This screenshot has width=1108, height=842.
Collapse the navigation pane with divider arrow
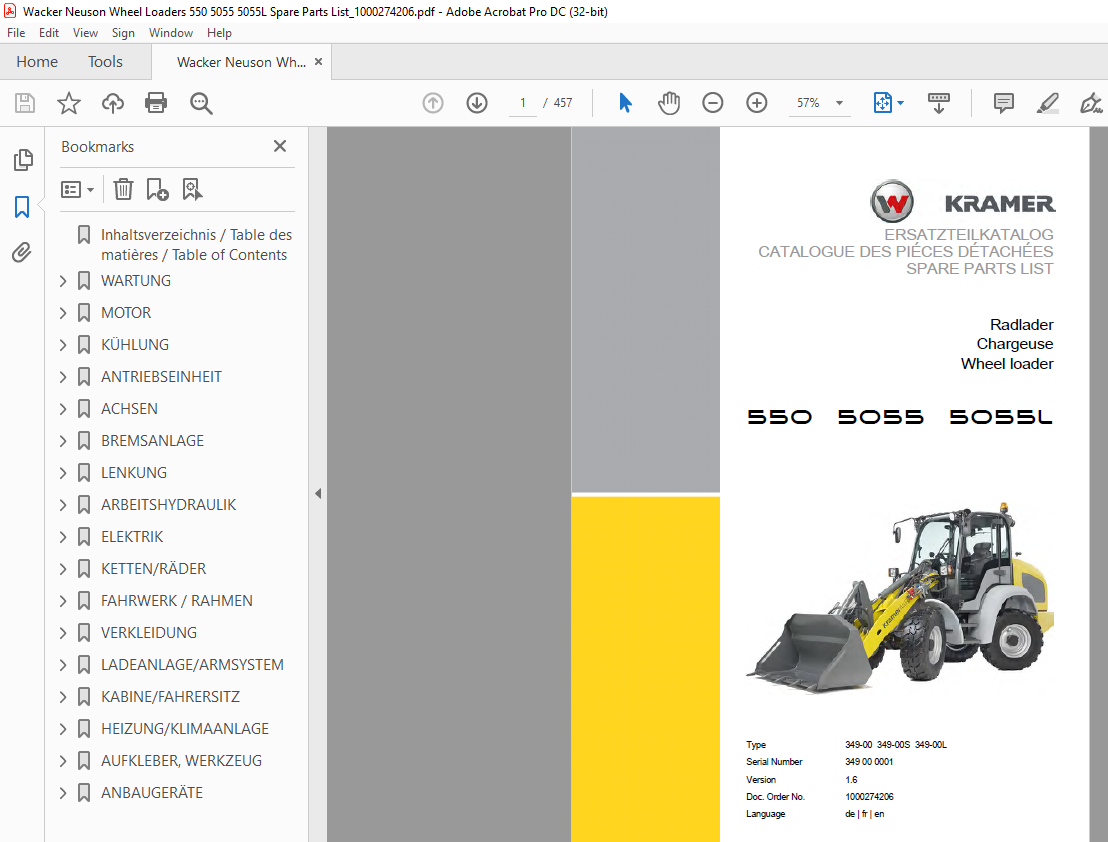(x=318, y=493)
